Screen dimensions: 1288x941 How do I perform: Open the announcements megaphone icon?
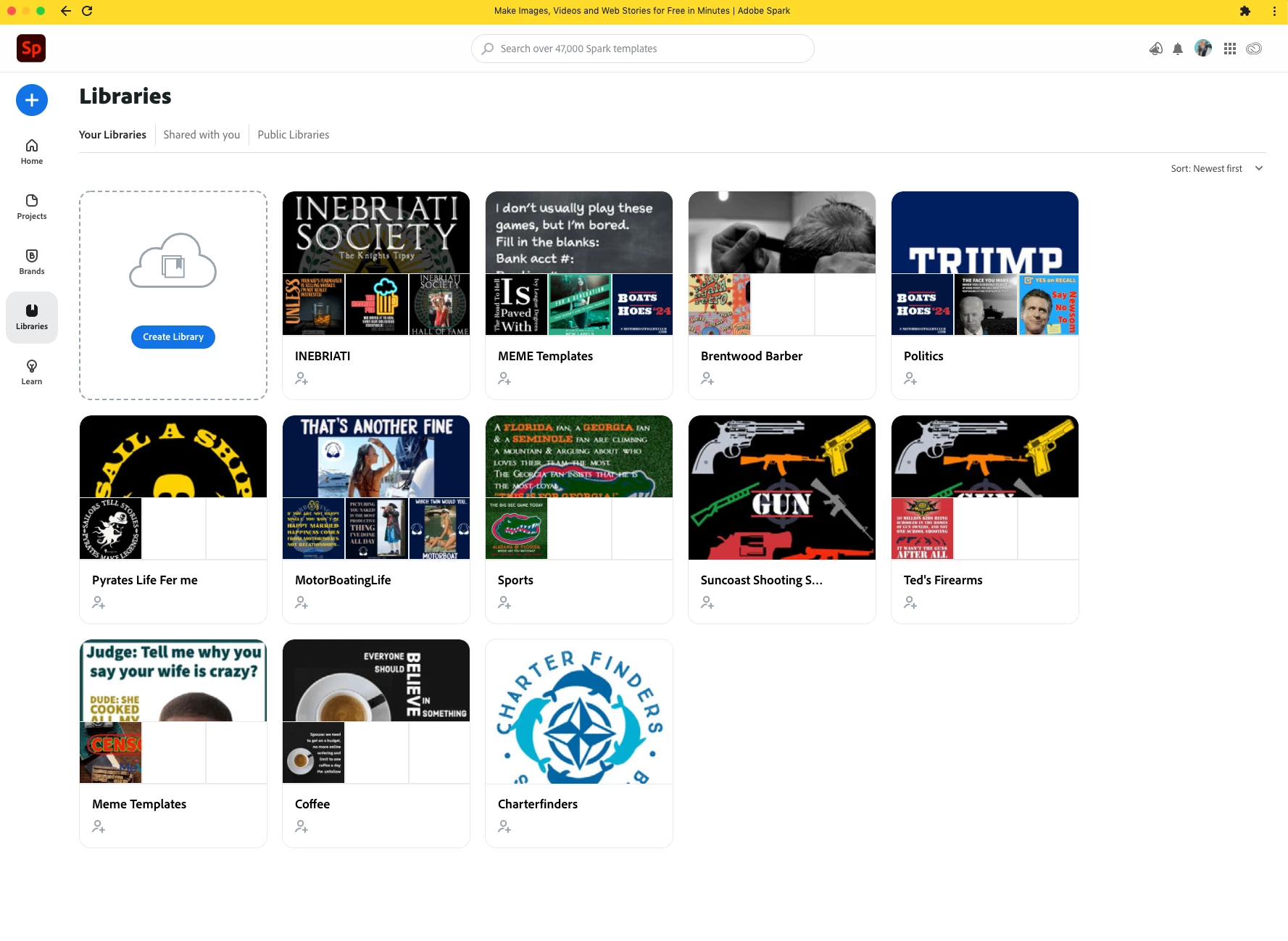(x=1156, y=49)
